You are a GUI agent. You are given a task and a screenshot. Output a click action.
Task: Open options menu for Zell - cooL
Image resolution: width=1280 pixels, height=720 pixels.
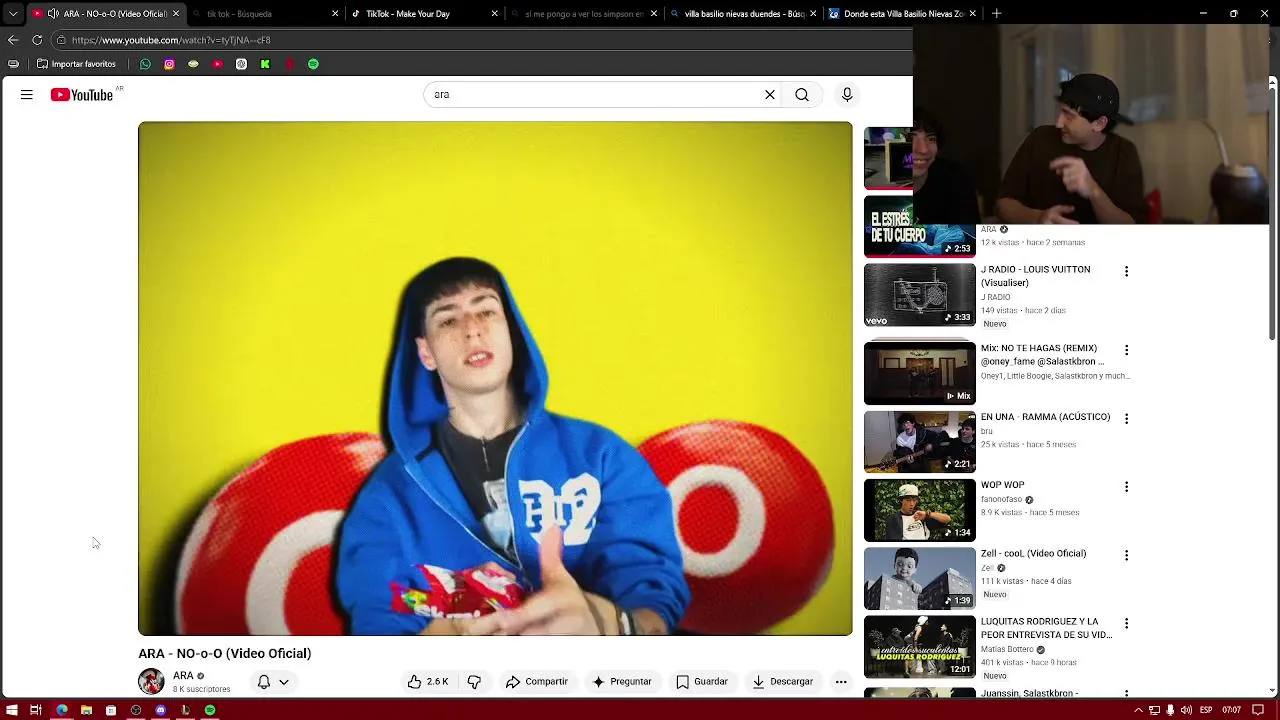[x=1126, y=555]
